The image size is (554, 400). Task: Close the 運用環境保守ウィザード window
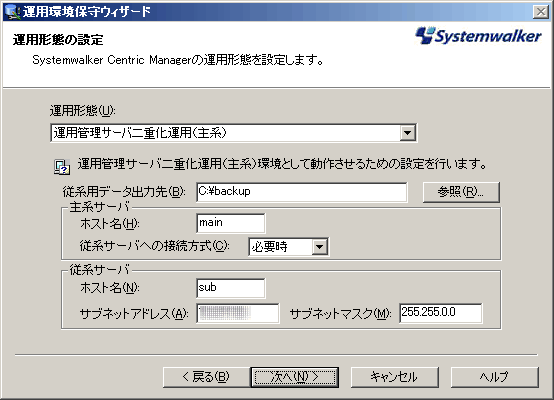coord(541,12)
